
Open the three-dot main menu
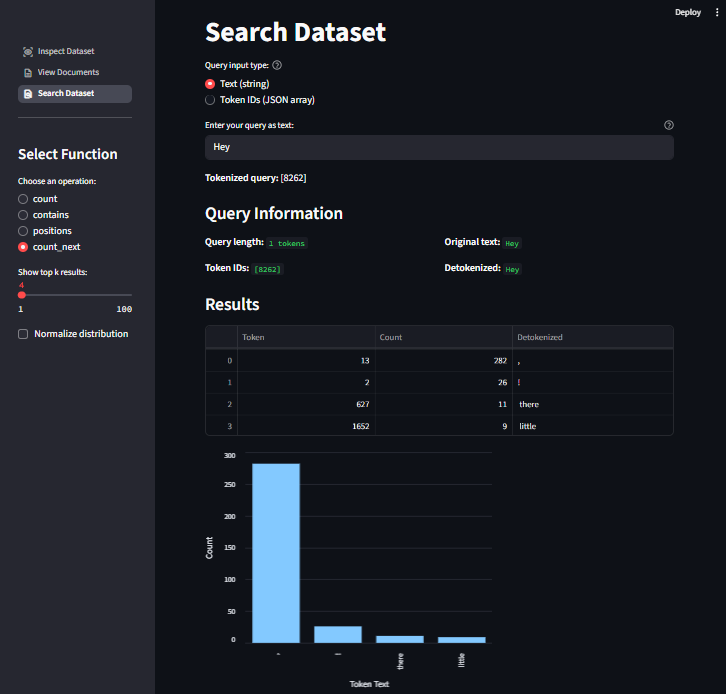pyautogui.click(x=716, y=12)
